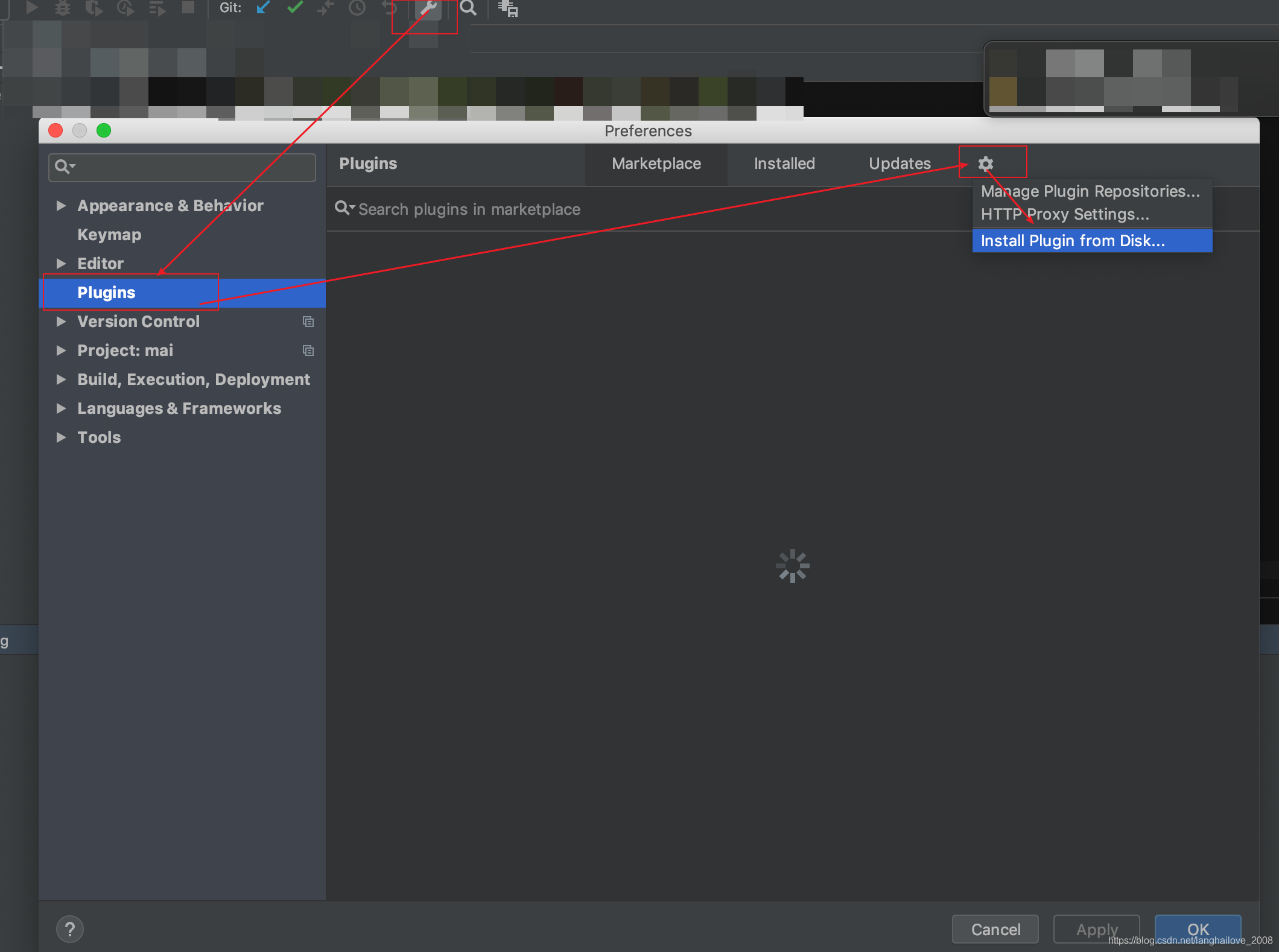
Task: Open the plugins gear settings menu
Action: (986, 163)
